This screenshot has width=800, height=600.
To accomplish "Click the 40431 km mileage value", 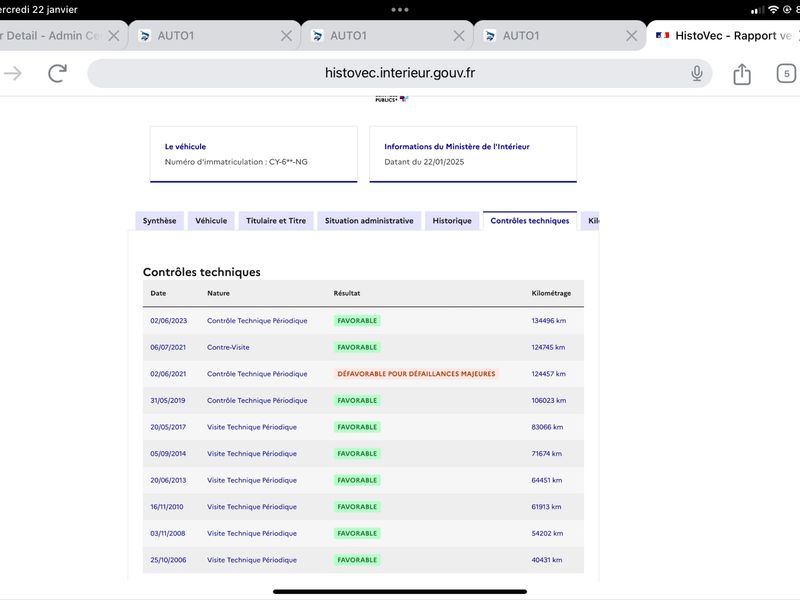I will 546,560.
